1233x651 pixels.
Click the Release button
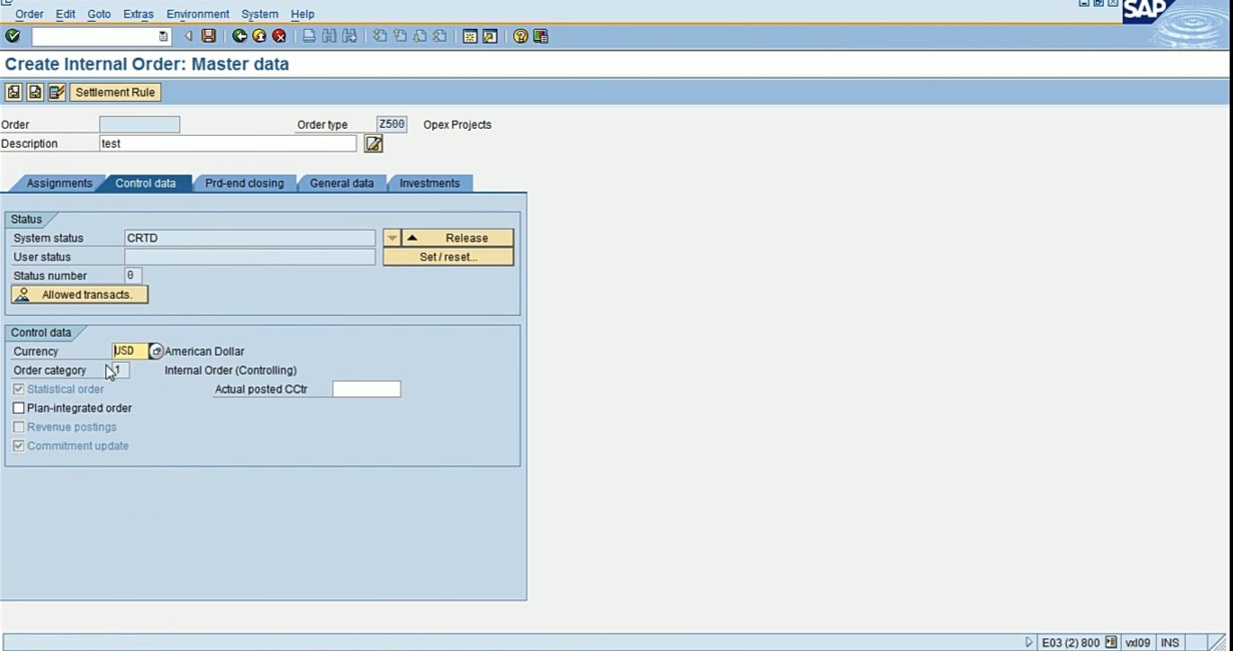pos(457,238)
